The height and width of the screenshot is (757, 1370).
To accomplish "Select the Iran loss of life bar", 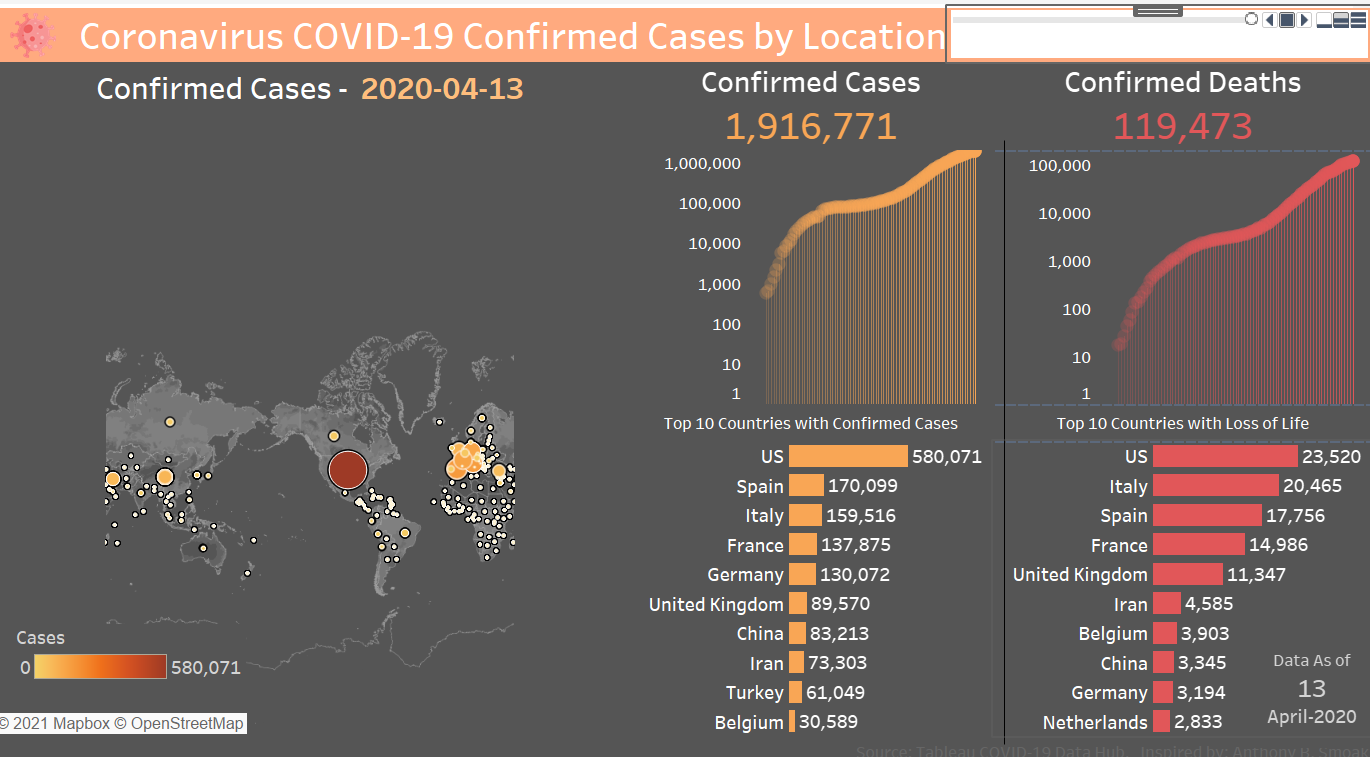I will pyautogui.click(x=1167, y=604).
